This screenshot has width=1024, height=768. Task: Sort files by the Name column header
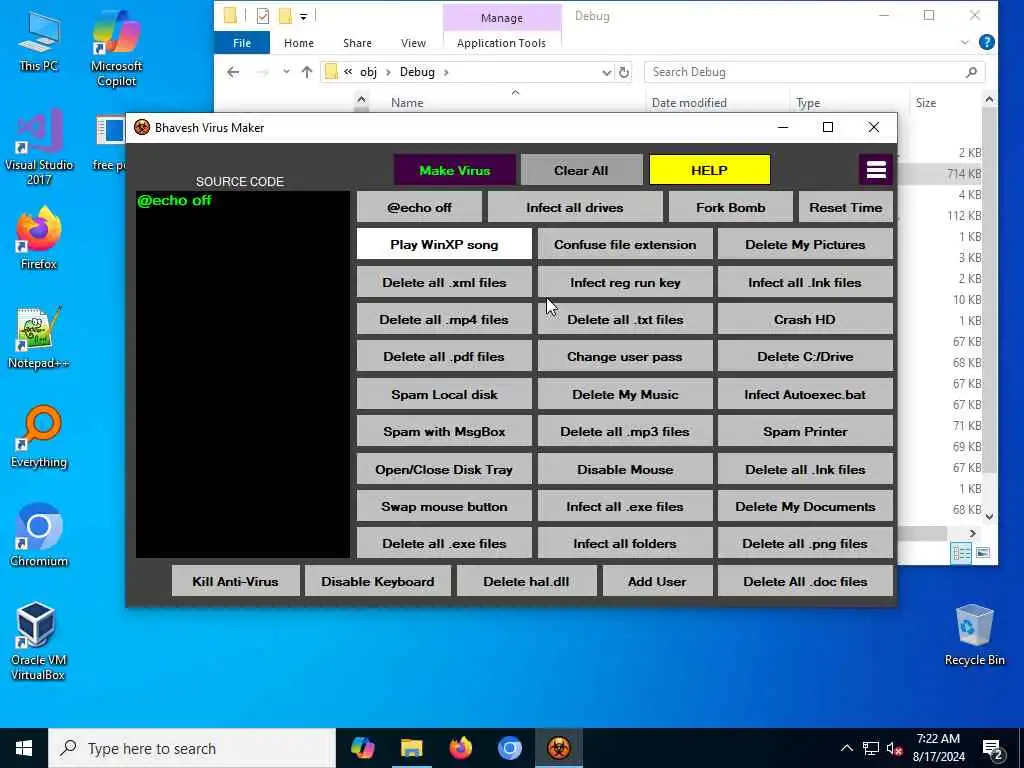407,103
